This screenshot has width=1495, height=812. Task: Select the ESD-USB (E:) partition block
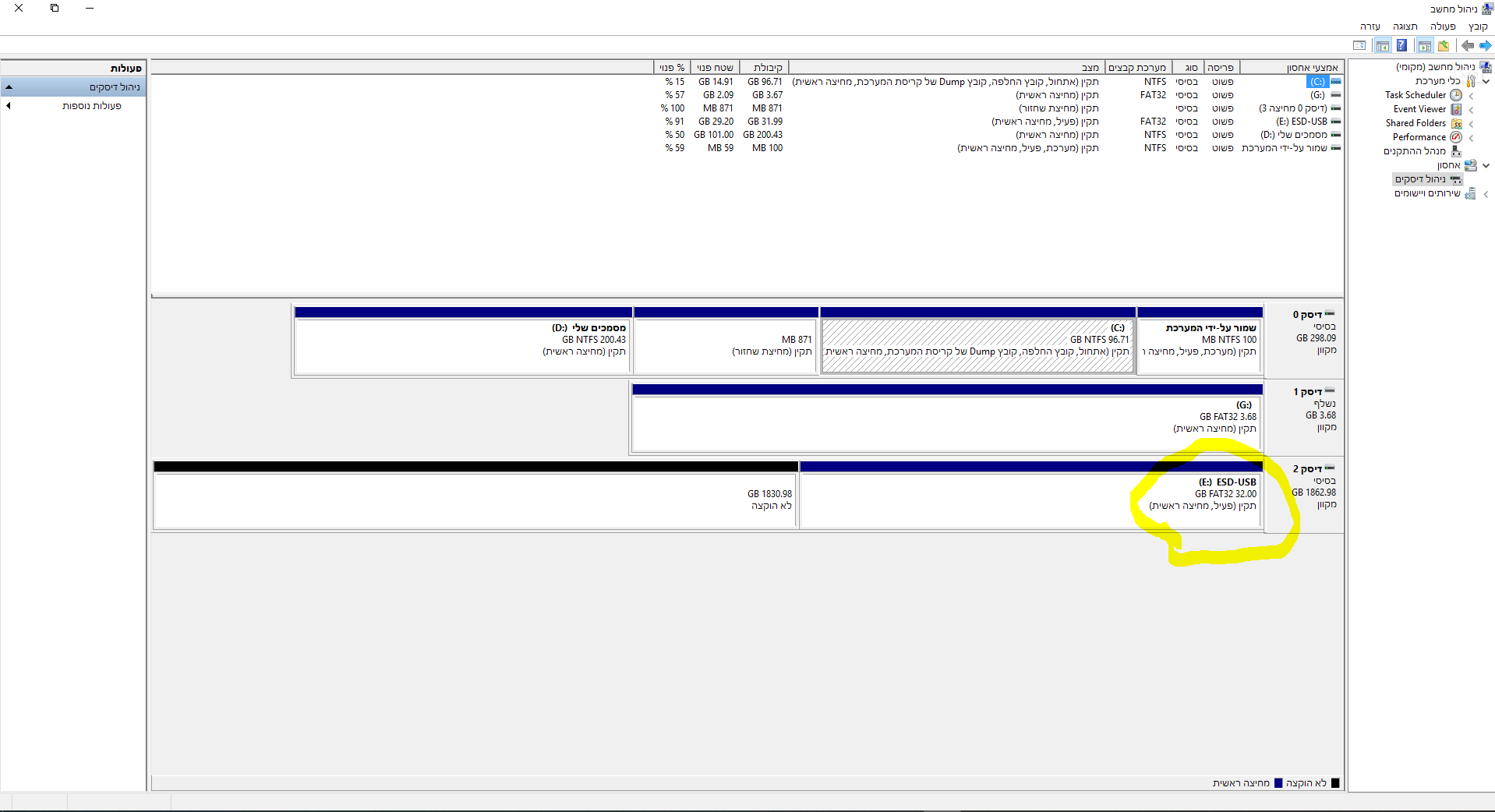tap(1030, 495)
